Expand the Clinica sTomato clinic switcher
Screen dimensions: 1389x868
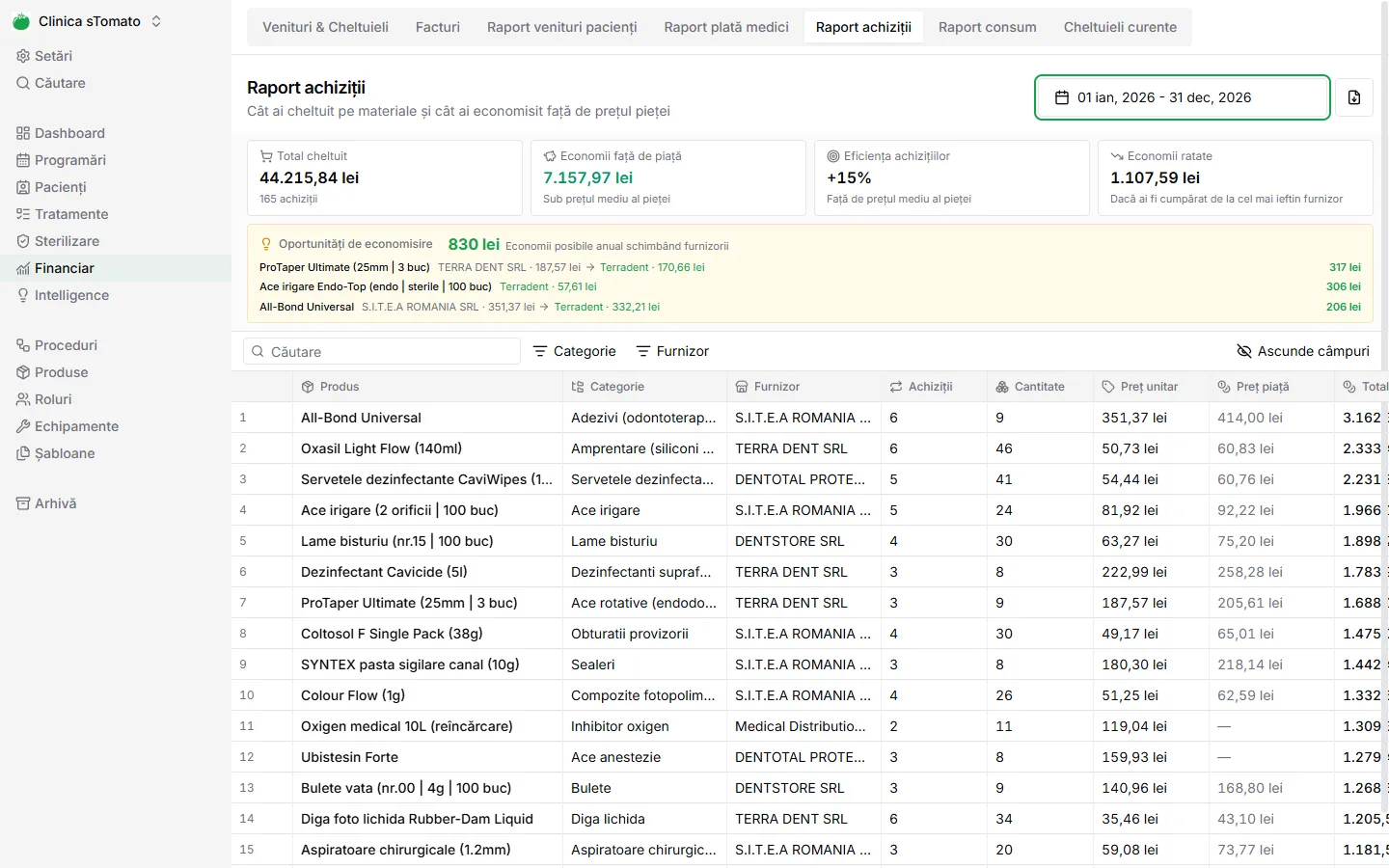click(x=89, y=21)
